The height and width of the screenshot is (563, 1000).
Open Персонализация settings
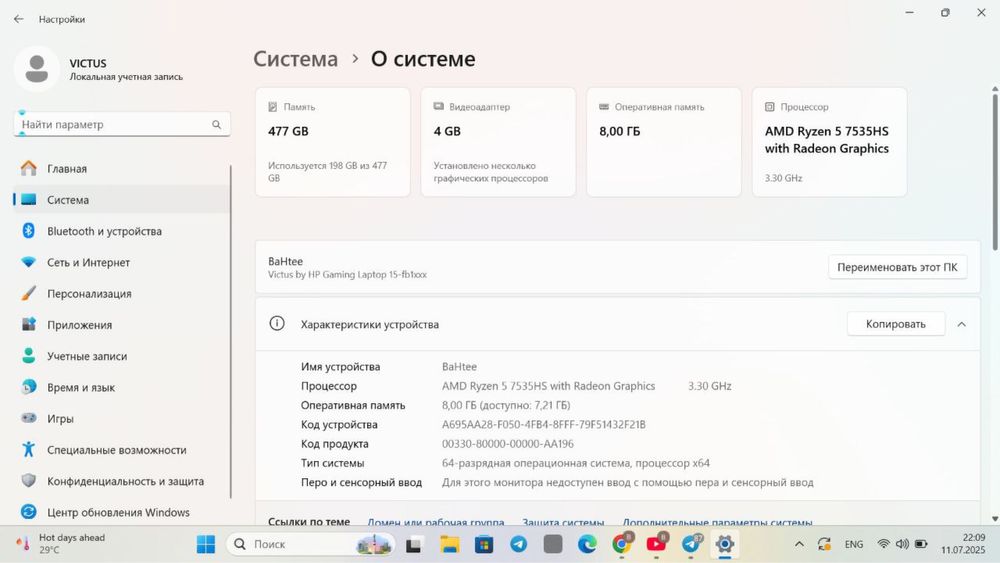coord(121,293)
